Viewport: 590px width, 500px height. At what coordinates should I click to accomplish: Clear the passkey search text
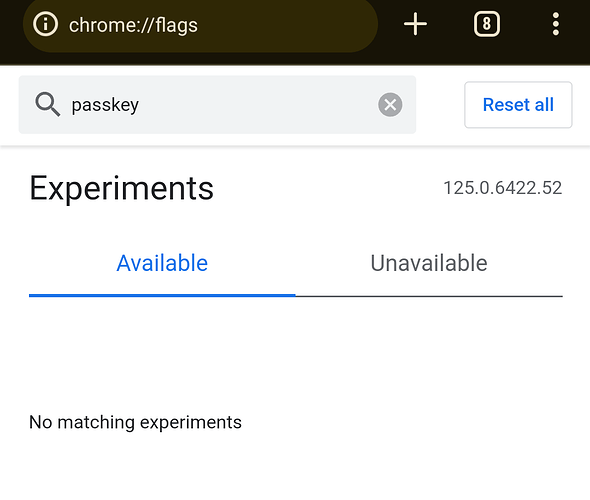pos(390,105)
